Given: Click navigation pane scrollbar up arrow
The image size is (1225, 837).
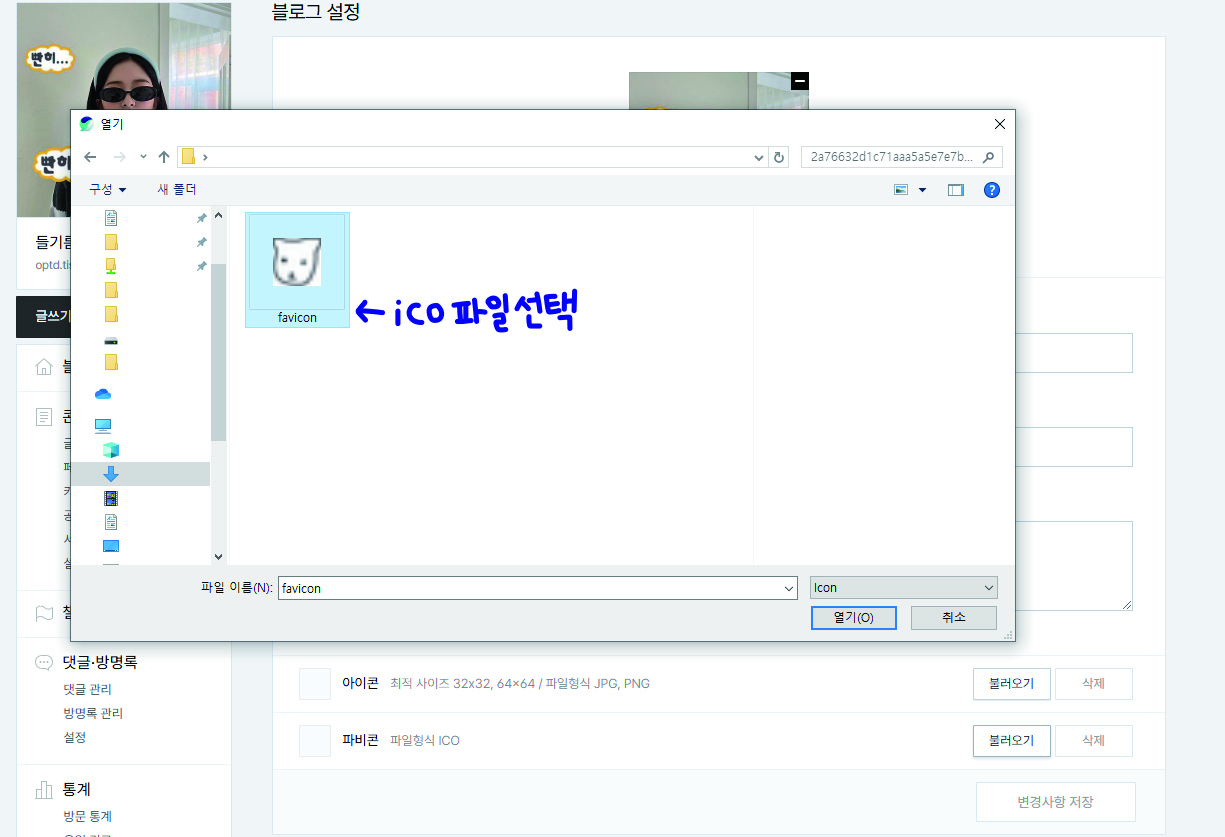Looking at the screenshot, I should pyautogui.click(x=219, y=215).
